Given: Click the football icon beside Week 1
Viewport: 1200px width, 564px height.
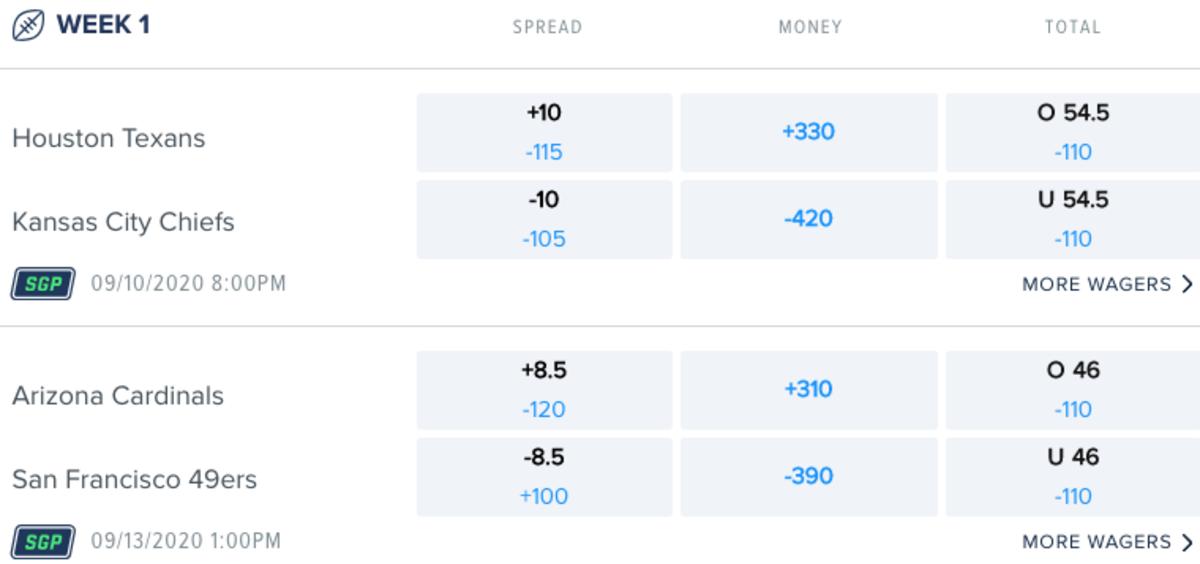Looking at the screenshot, I should point(28,25).
